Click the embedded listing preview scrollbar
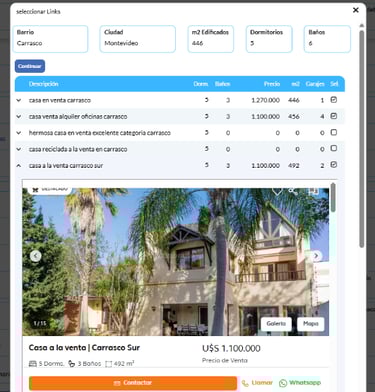375x392 pixels. 333,197
